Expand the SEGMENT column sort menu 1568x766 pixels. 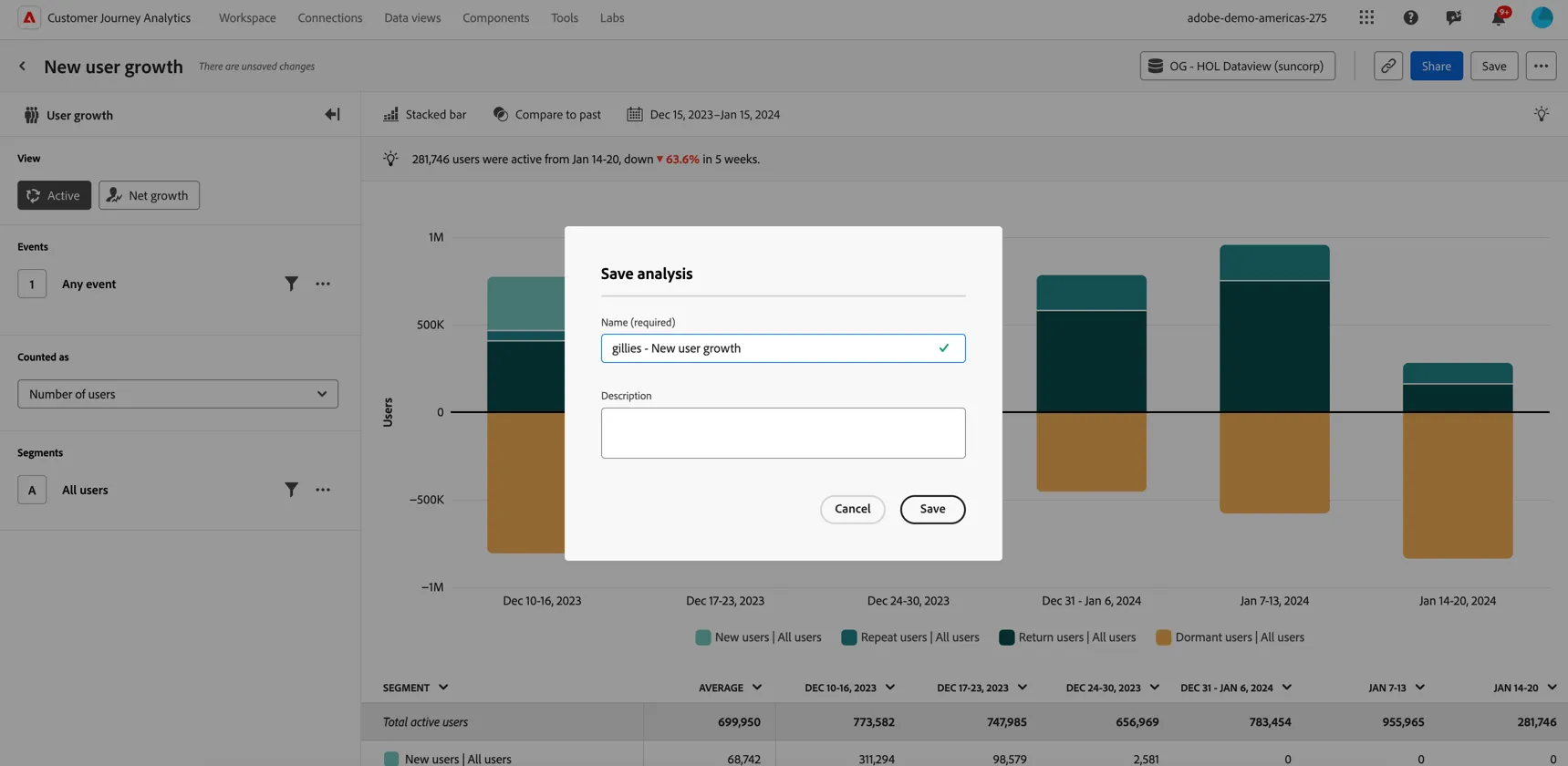point(443,688)
